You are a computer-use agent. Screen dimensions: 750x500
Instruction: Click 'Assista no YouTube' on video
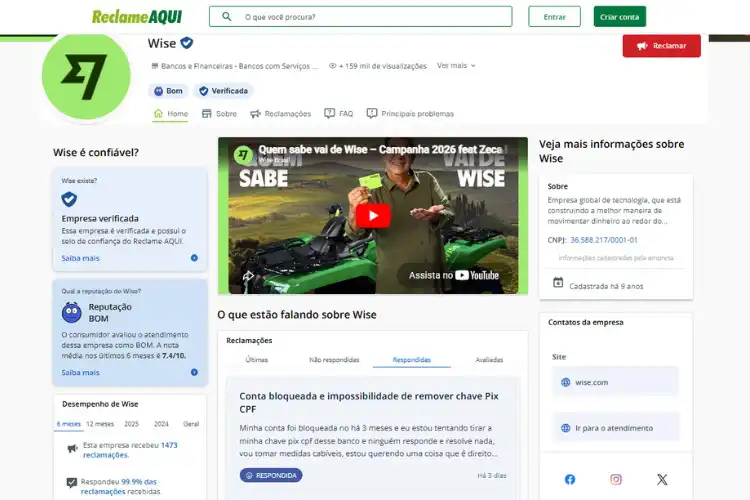click(x=453, y=275)
